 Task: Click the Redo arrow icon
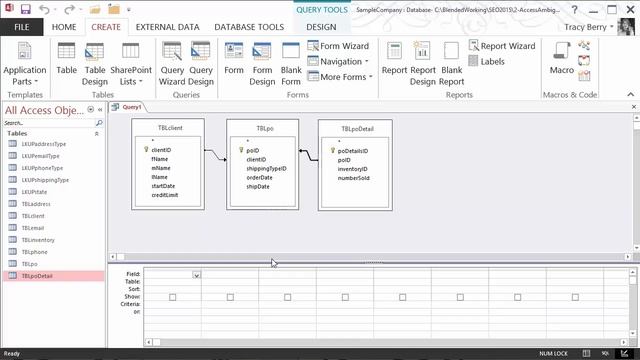[69, 9]
